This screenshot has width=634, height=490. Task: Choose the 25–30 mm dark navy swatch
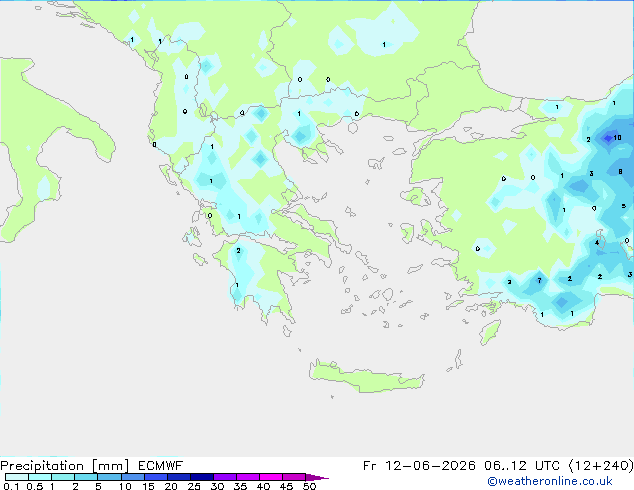coord(202,477)
